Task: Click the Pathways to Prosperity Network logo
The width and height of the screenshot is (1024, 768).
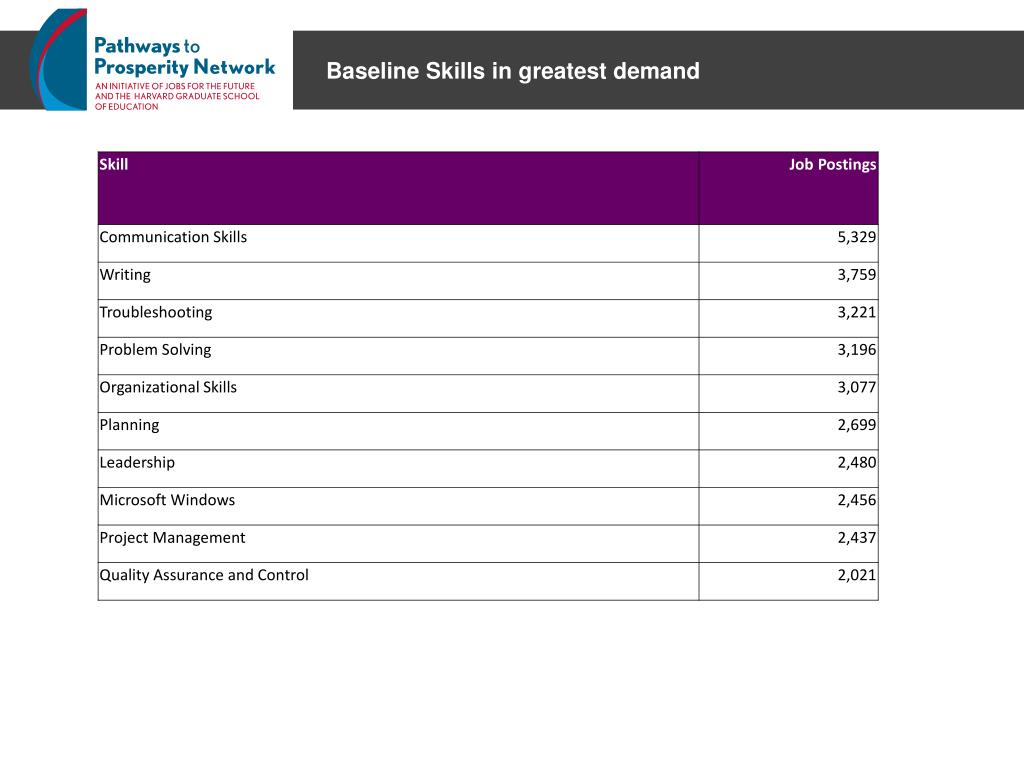Action: (x=153, y=60)
